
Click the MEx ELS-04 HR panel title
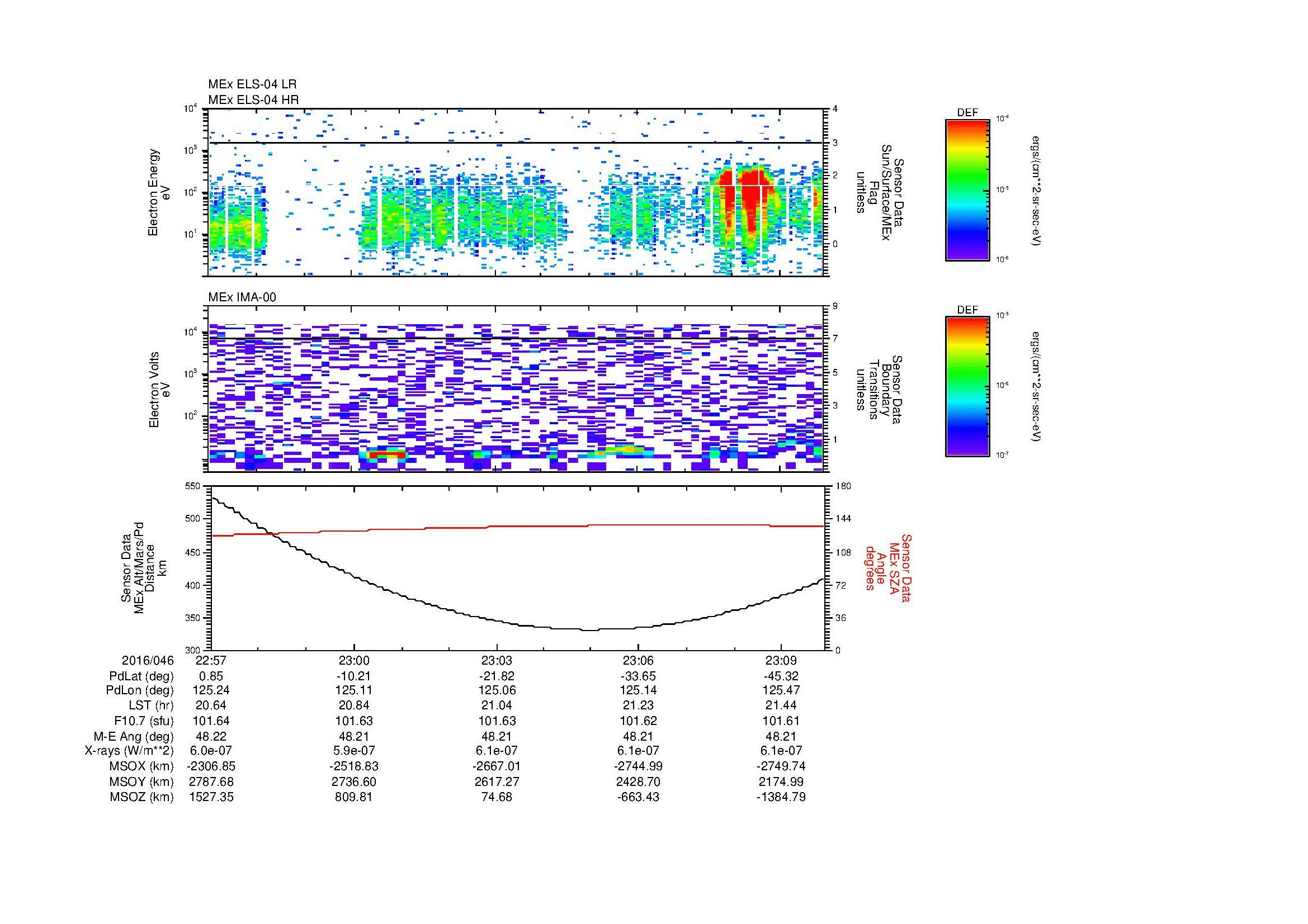(x=253, y=100)
